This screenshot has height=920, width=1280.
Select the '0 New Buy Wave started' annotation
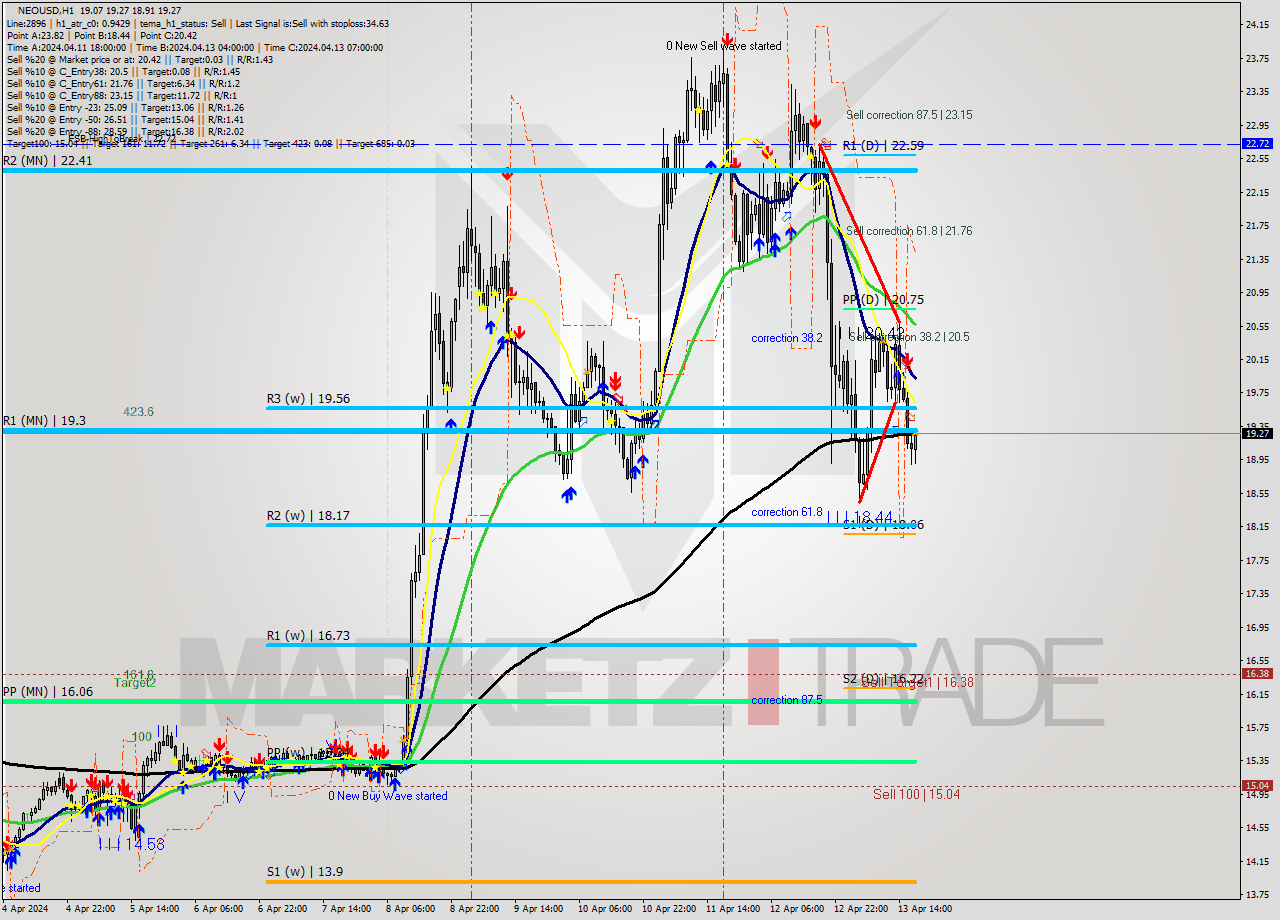pos(388,796)
